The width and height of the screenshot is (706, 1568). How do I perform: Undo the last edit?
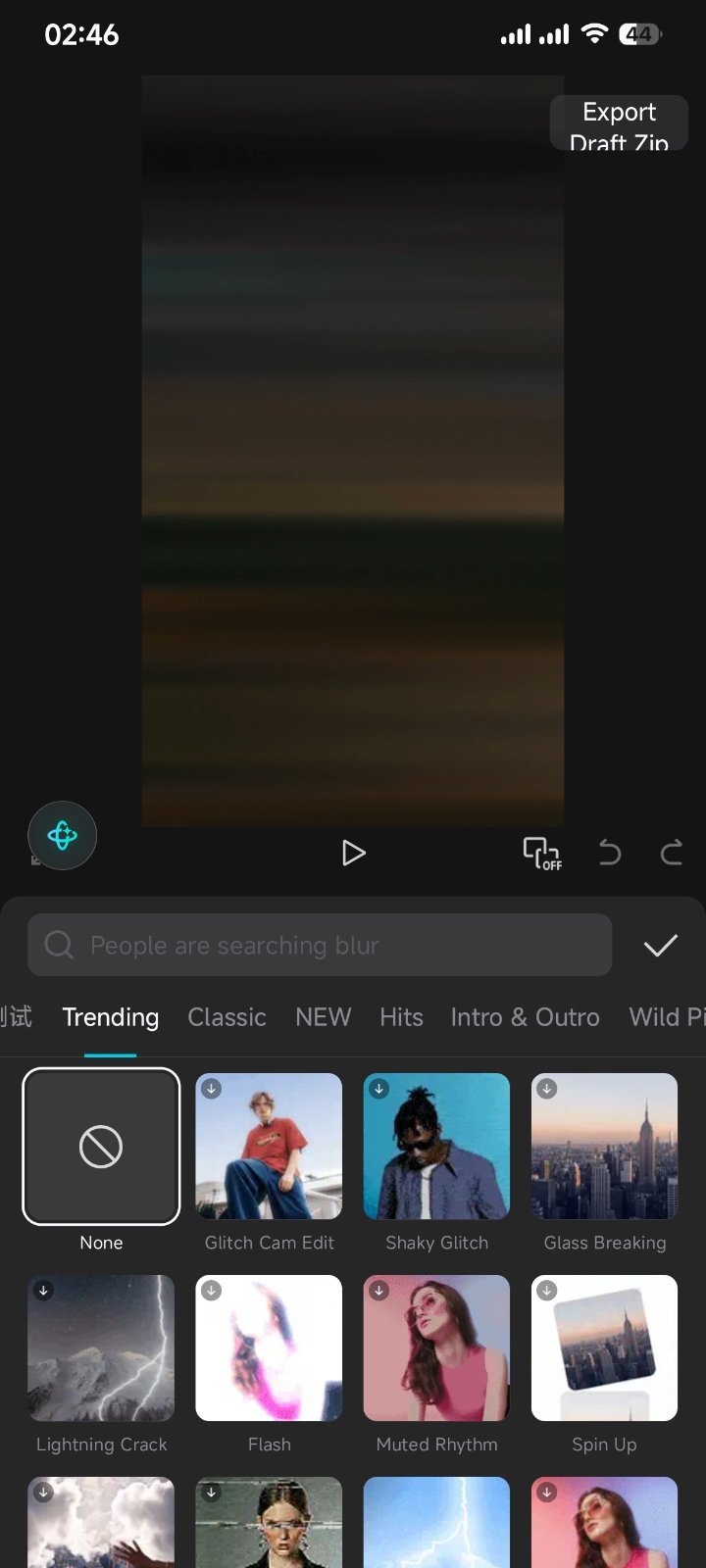pos(609,853)
